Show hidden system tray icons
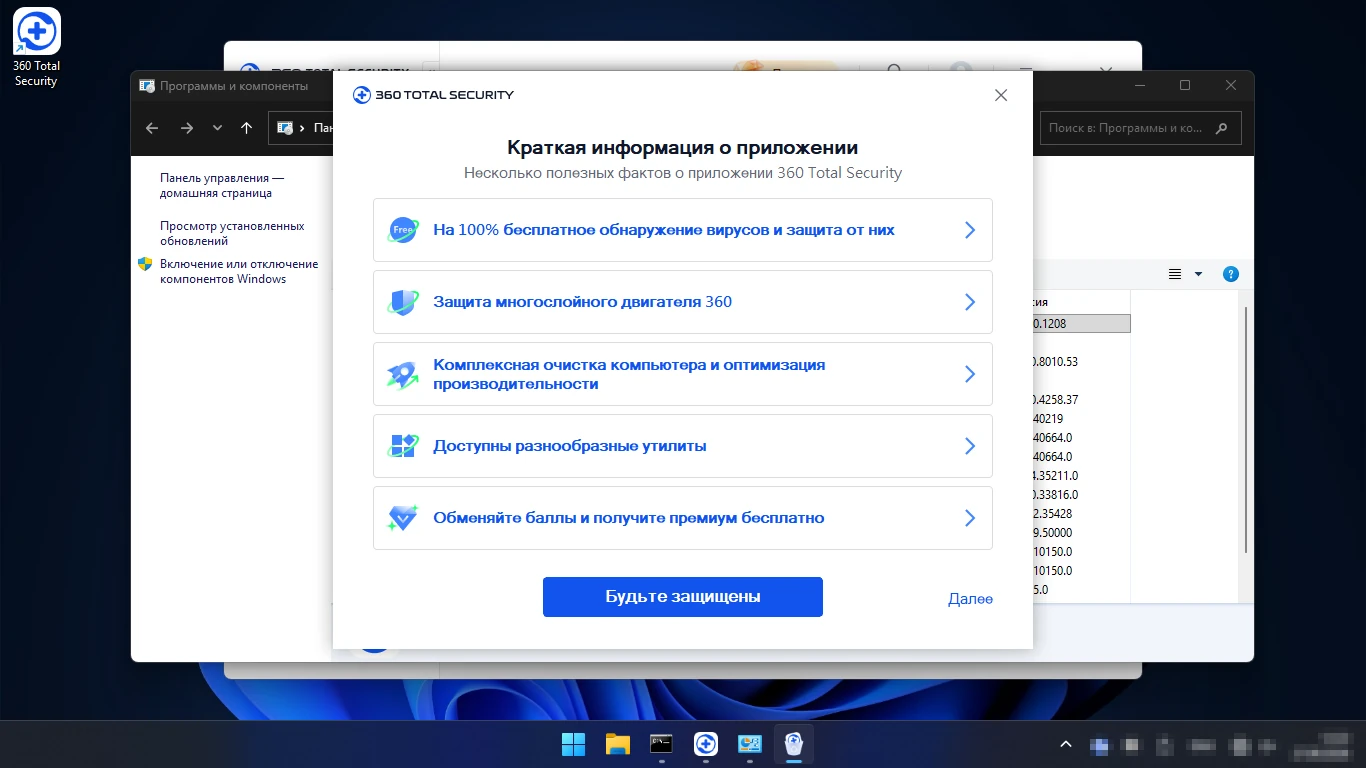This screenshot has width=1366, height=768. click(x=1066, y=744)
